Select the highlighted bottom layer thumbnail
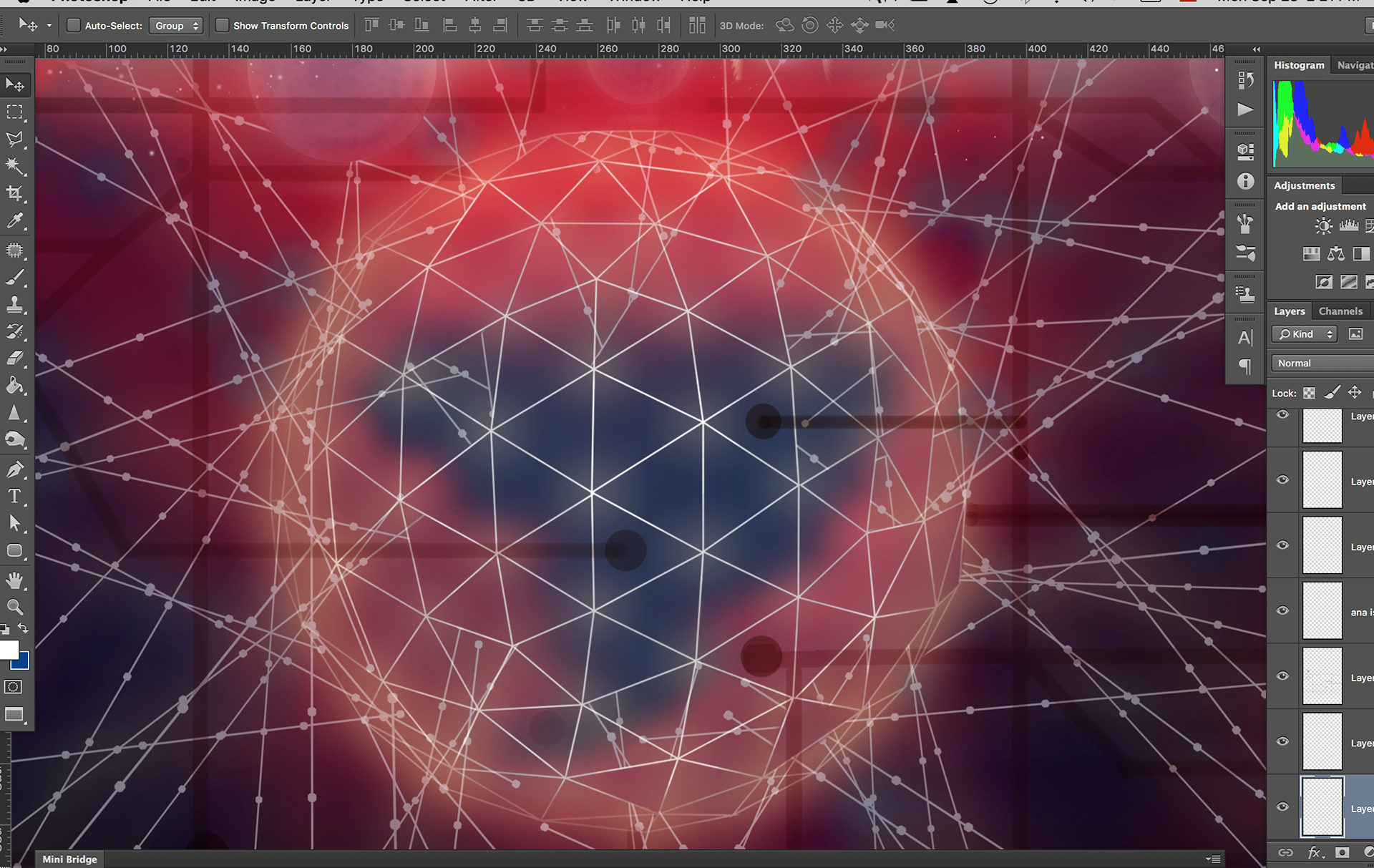Viewport: 1374px width, 868px height. [x=1322, y=807]
